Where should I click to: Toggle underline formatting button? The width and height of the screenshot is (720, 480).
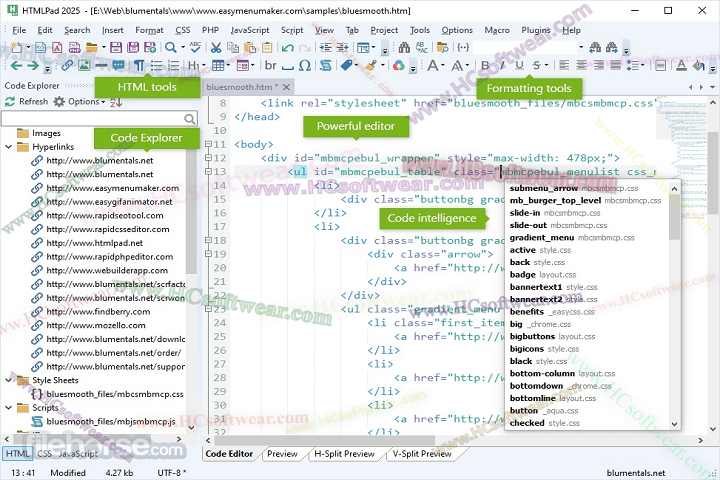pos(519,65)
